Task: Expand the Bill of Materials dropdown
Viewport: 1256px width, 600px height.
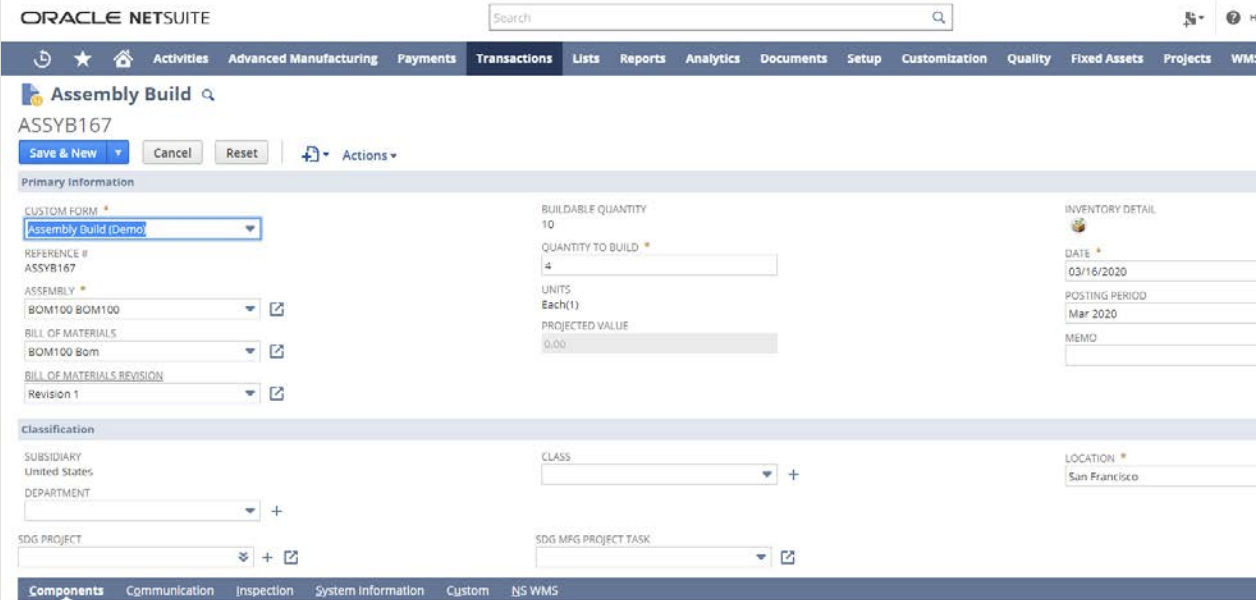Action: tap(251, 351)
